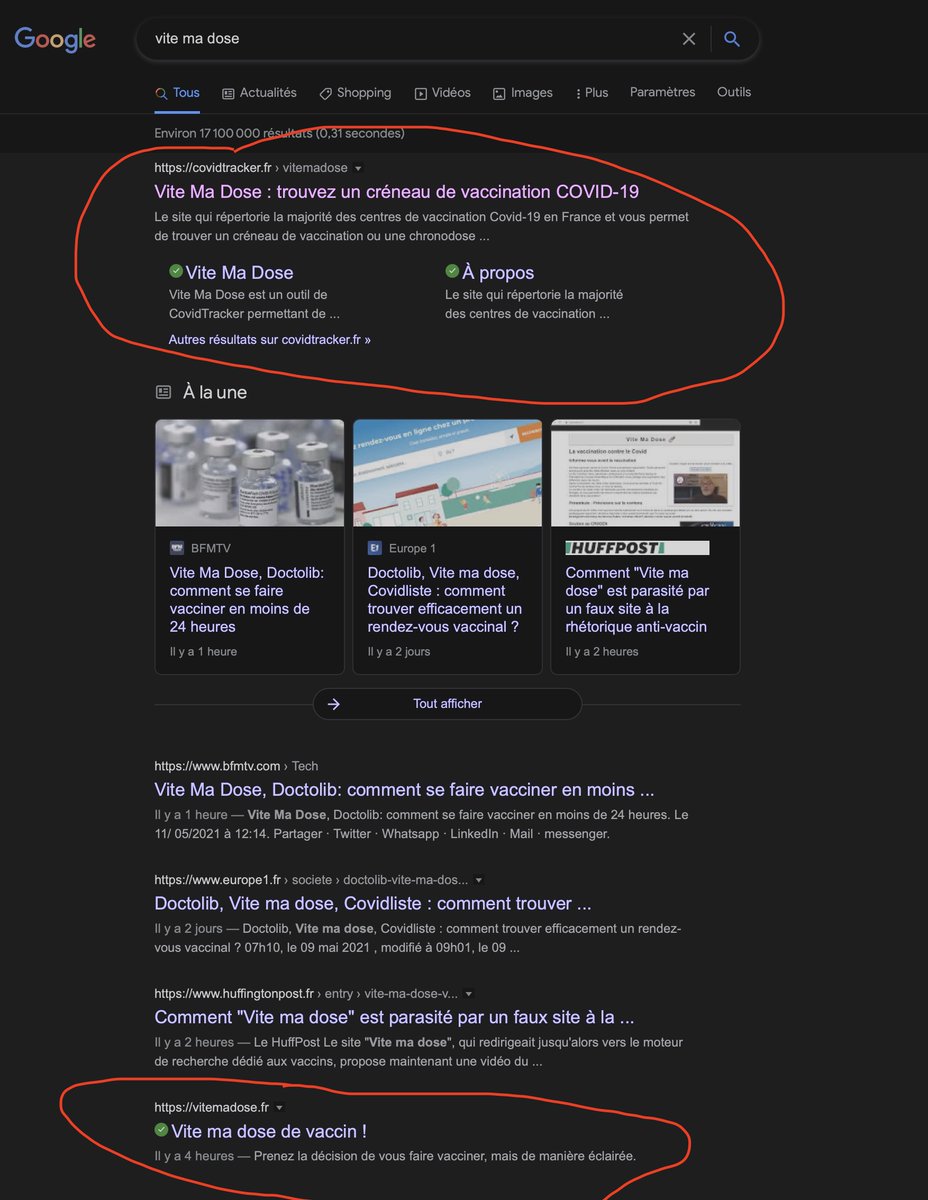Open Europe 1 card 'comment trouver efficacement'
This screenshot has height=1200, width=928.
coord(445,600)
